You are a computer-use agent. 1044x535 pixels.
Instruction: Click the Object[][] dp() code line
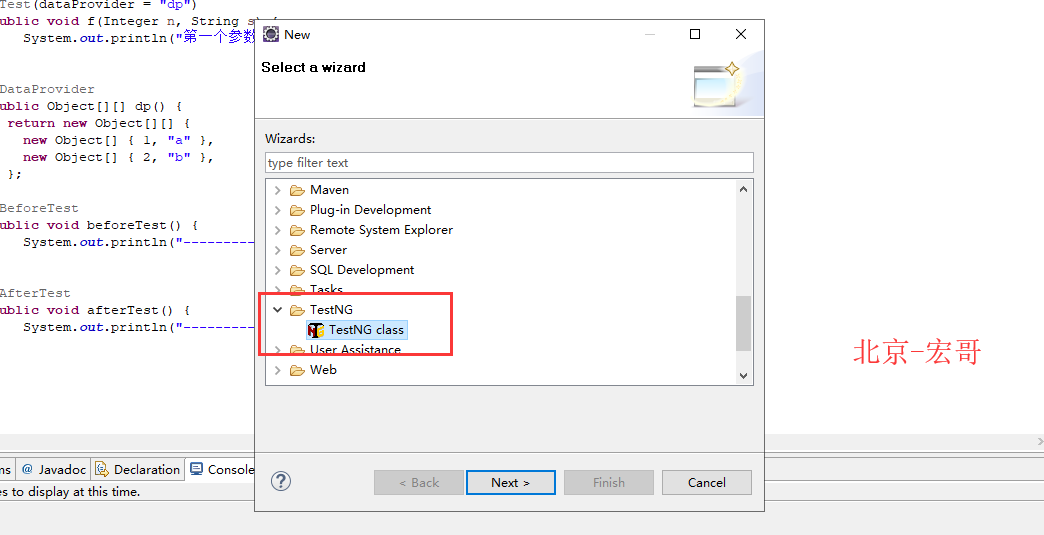pos(91,106)
